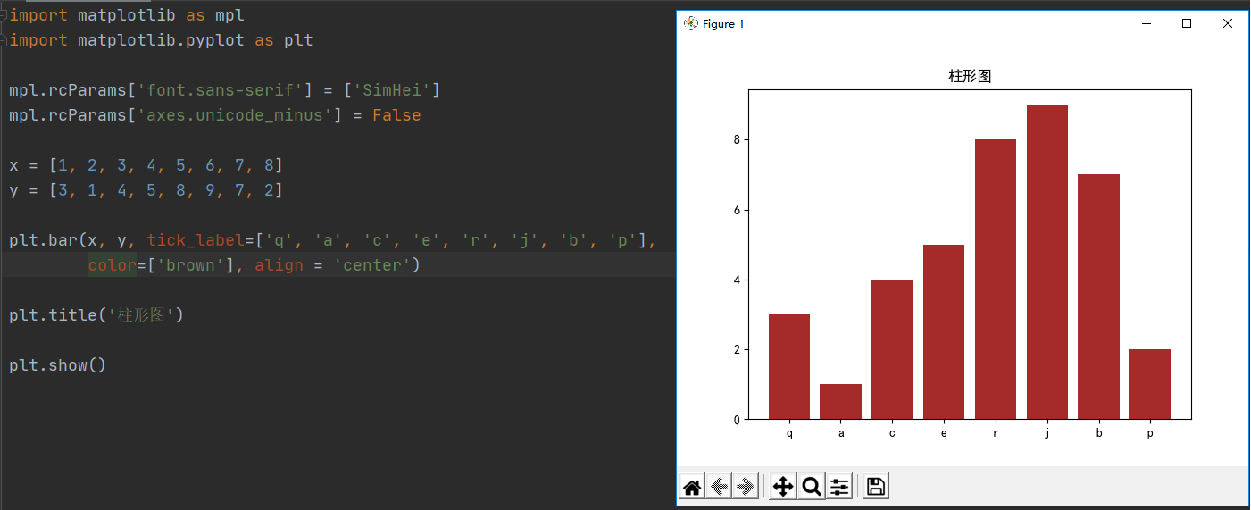Go back to previous view arrow

(719, 487)
